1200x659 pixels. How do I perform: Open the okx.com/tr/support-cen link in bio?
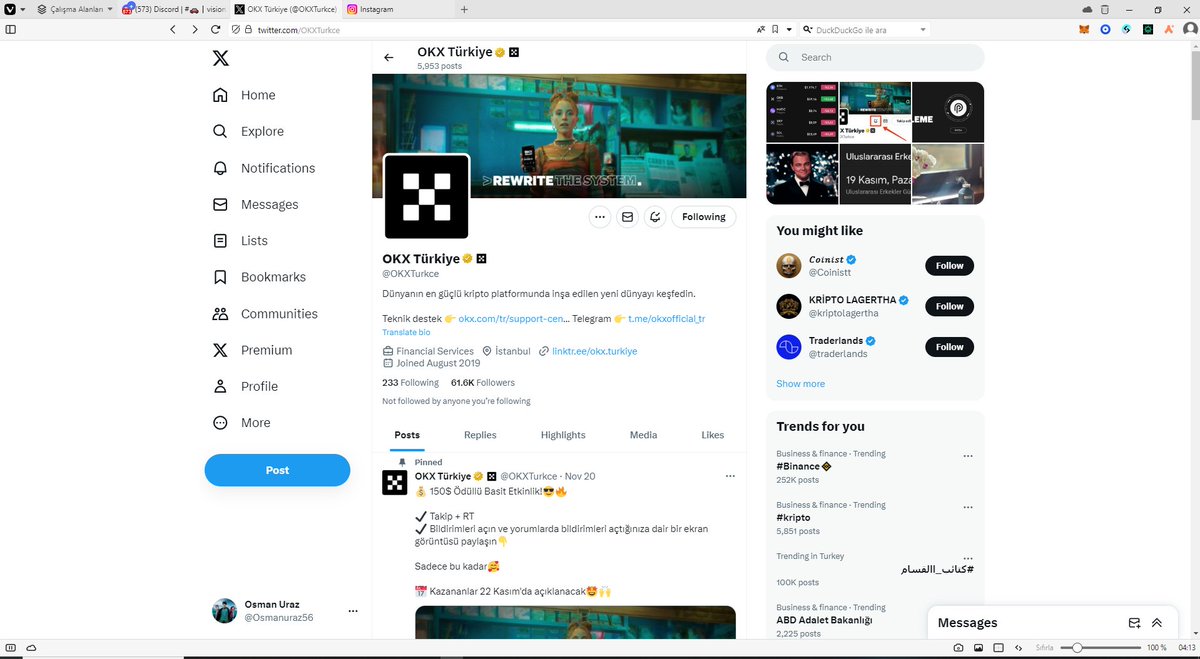(x=513, y=319)
